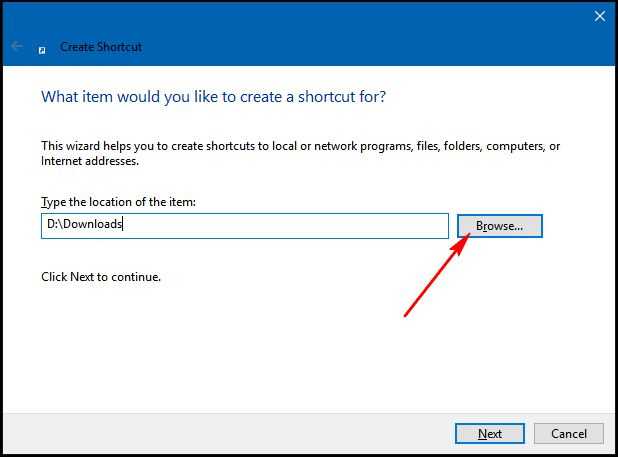
Task: Click the "Click Next to continue" text
Action: pos(101,277)
